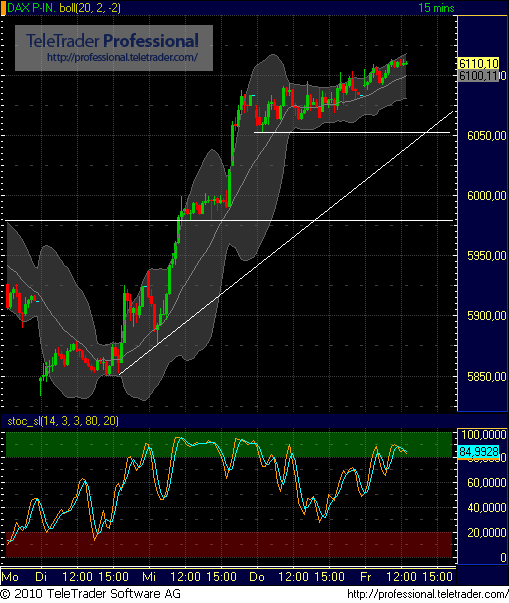Click the grey 6100,11 price label
509x603 pixels.
[479, 75]
